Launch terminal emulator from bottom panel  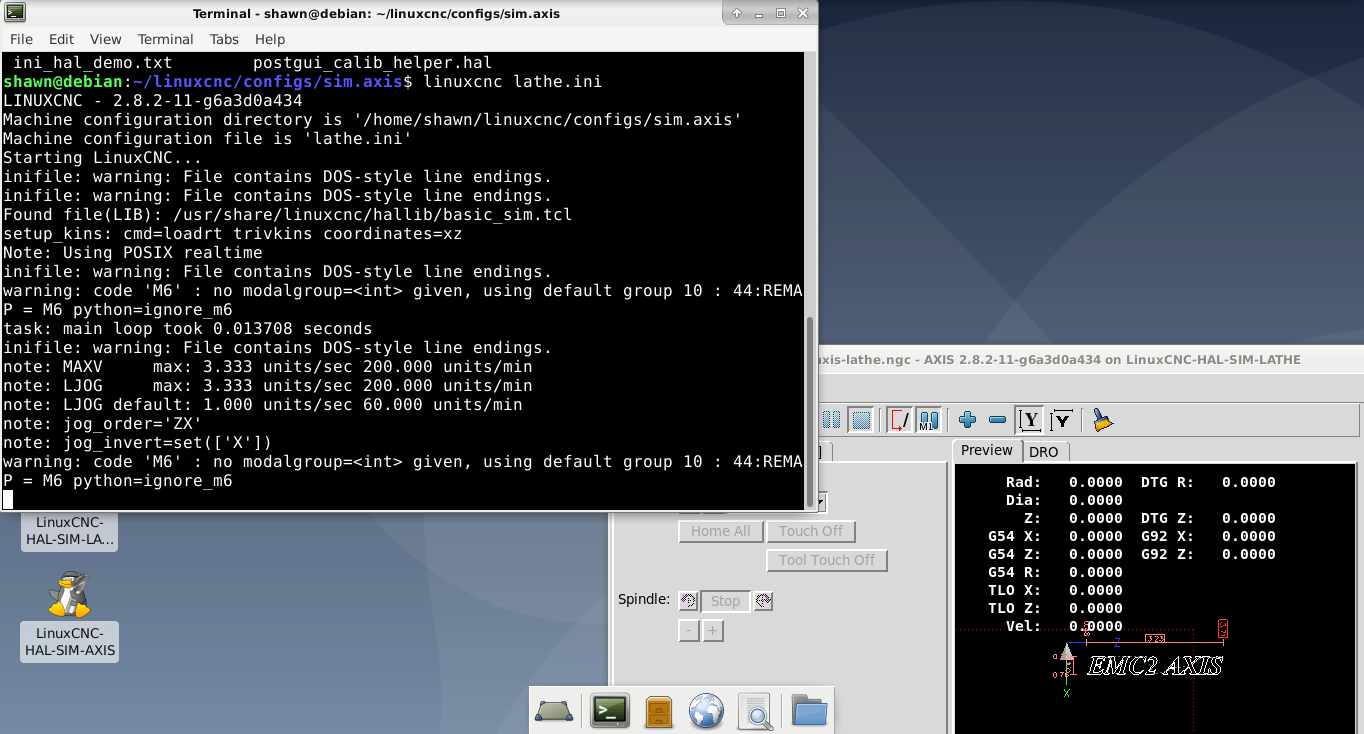[x=610, y=711]
